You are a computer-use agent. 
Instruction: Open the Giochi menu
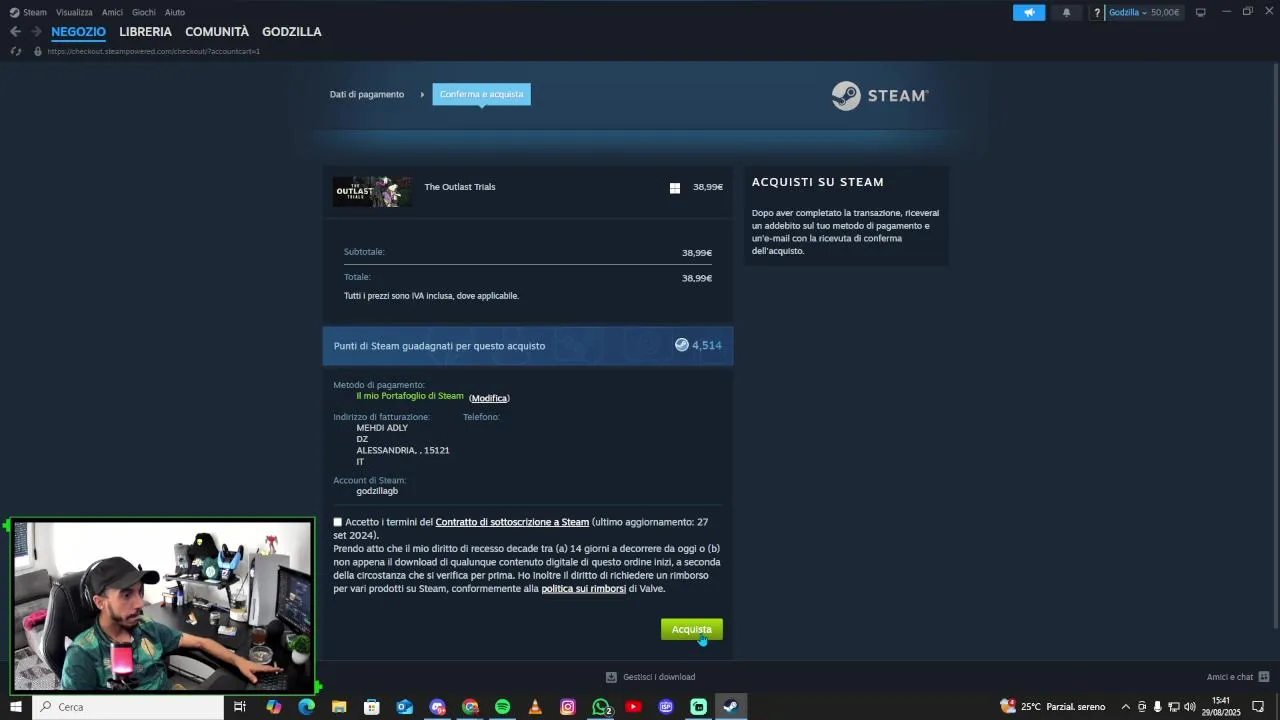[144, 12]
